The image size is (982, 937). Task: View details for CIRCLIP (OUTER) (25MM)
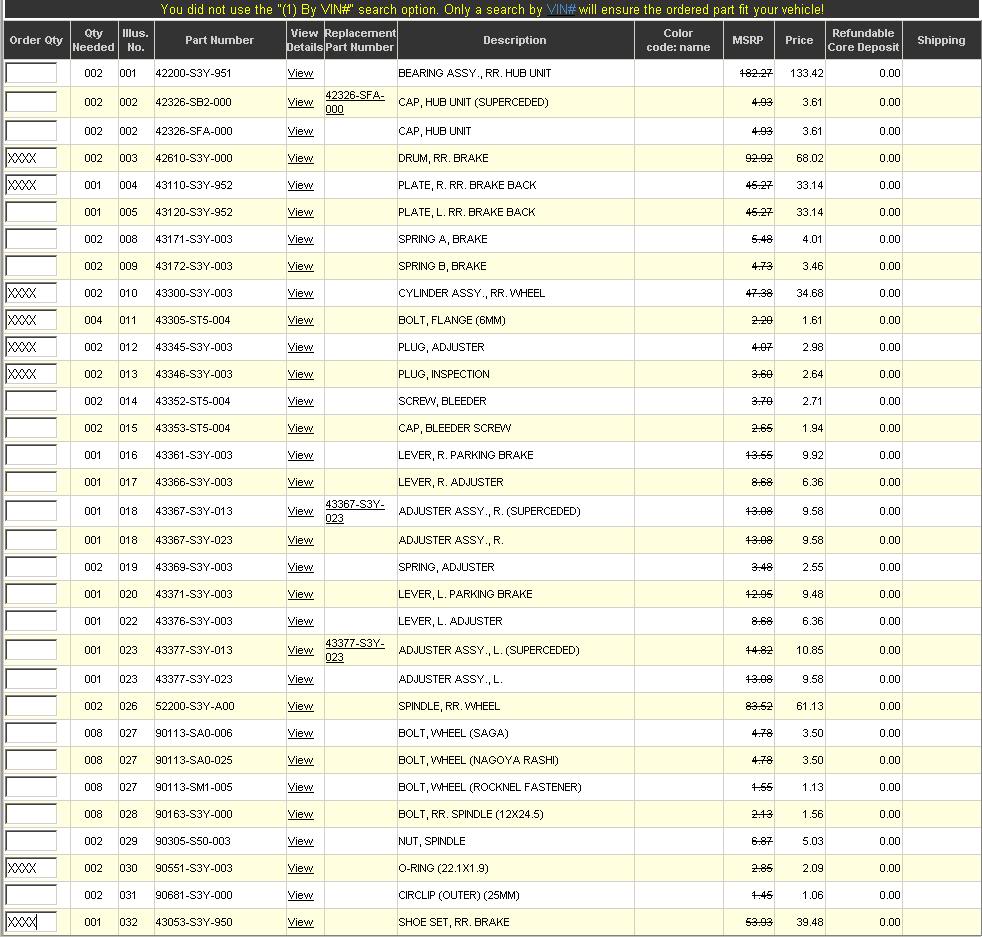click(x=300, y=895)
